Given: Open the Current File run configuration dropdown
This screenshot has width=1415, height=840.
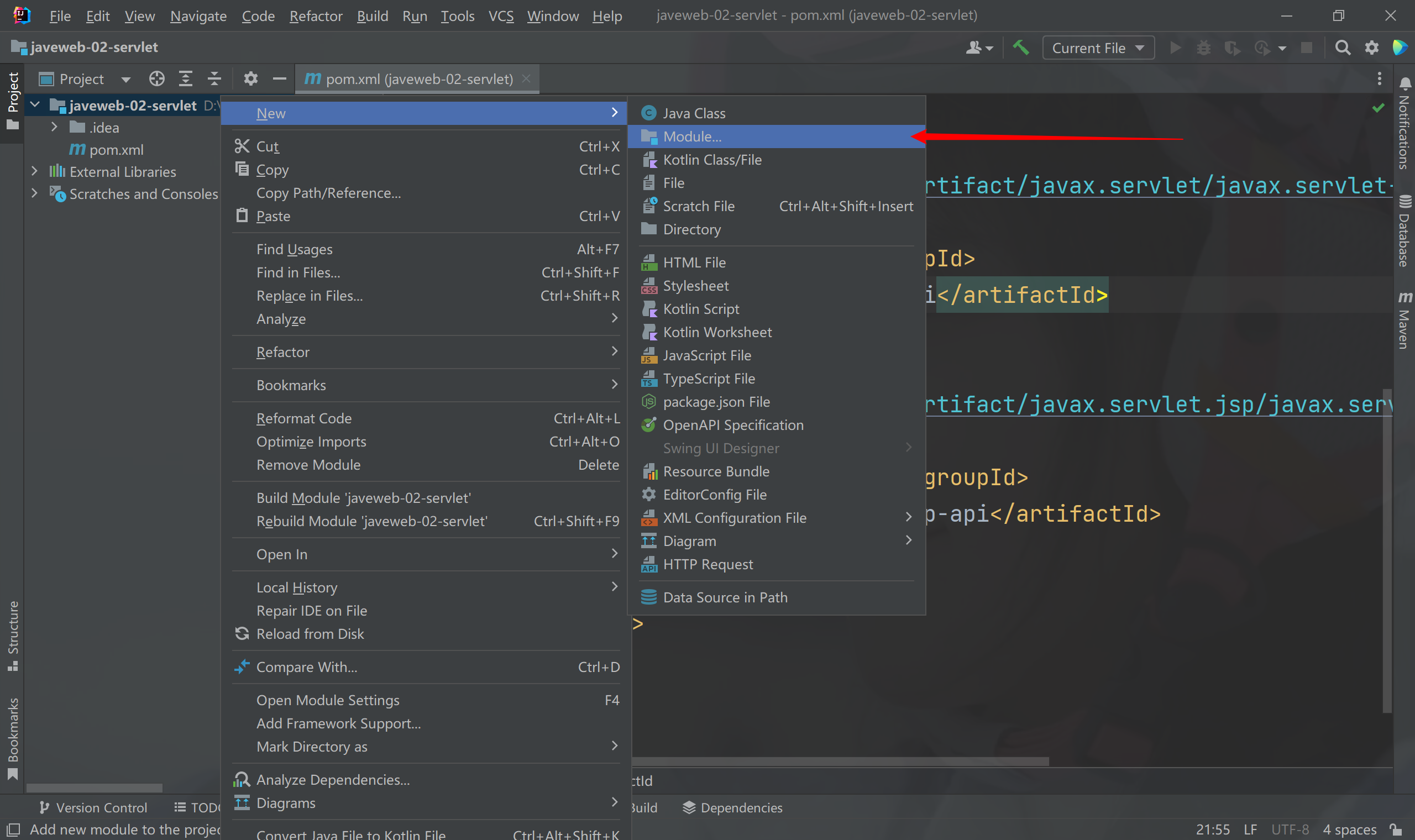Looking at the screenshot, I should pyautogui.click(x=1098, y=48).
